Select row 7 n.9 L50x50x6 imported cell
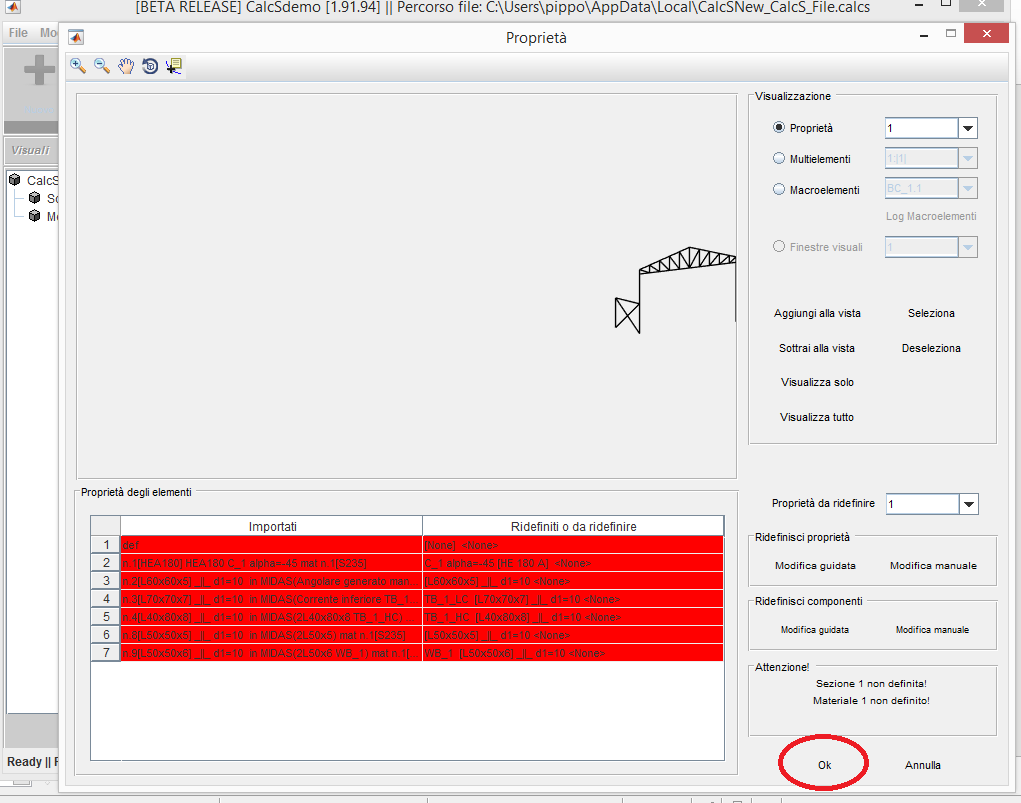 pyautogui.click(x=272, y=653)
